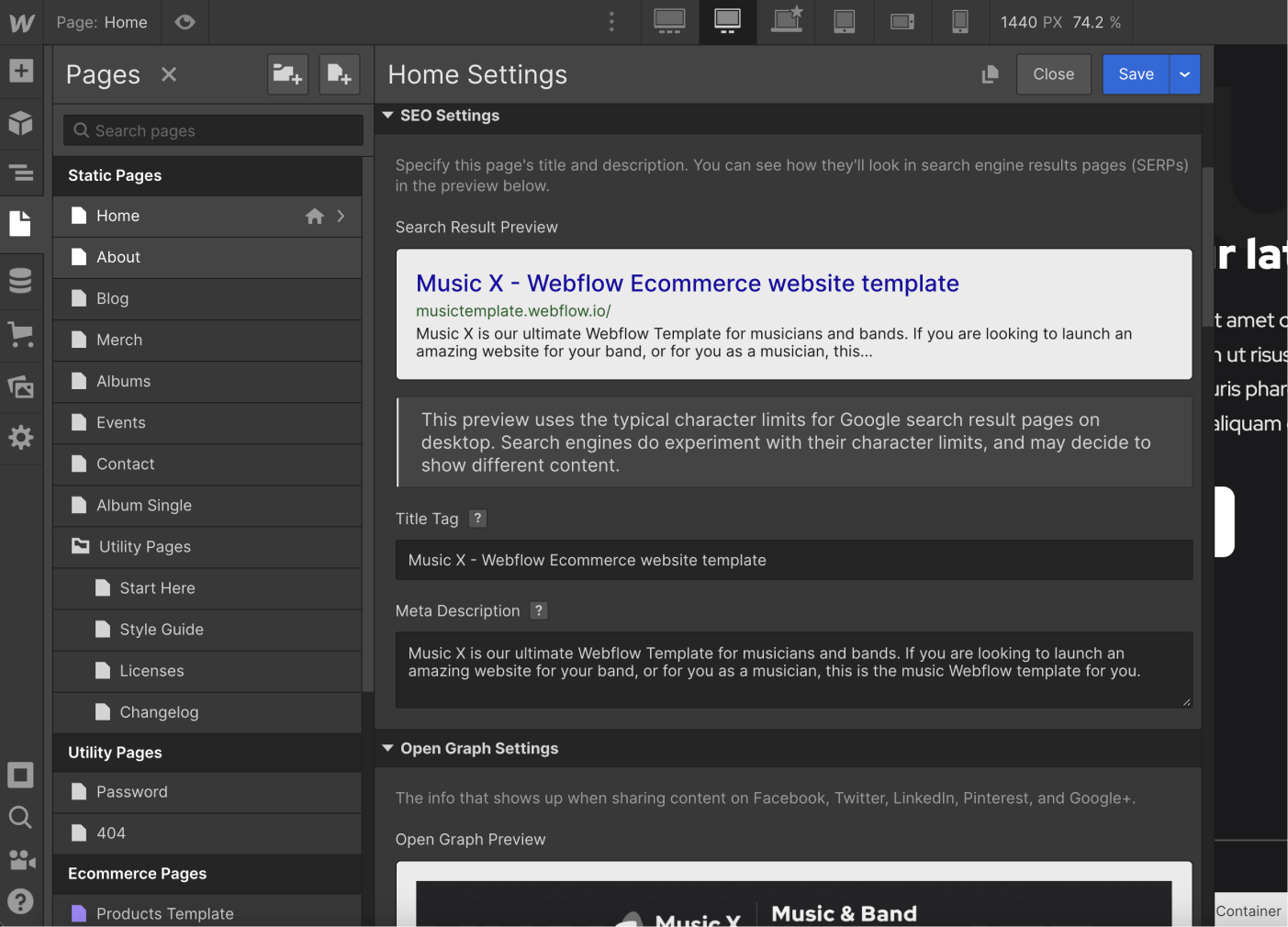Switch to the tablet breakpoint
The width and height of the screenshot is (1288, 927).
pos(844,22)
